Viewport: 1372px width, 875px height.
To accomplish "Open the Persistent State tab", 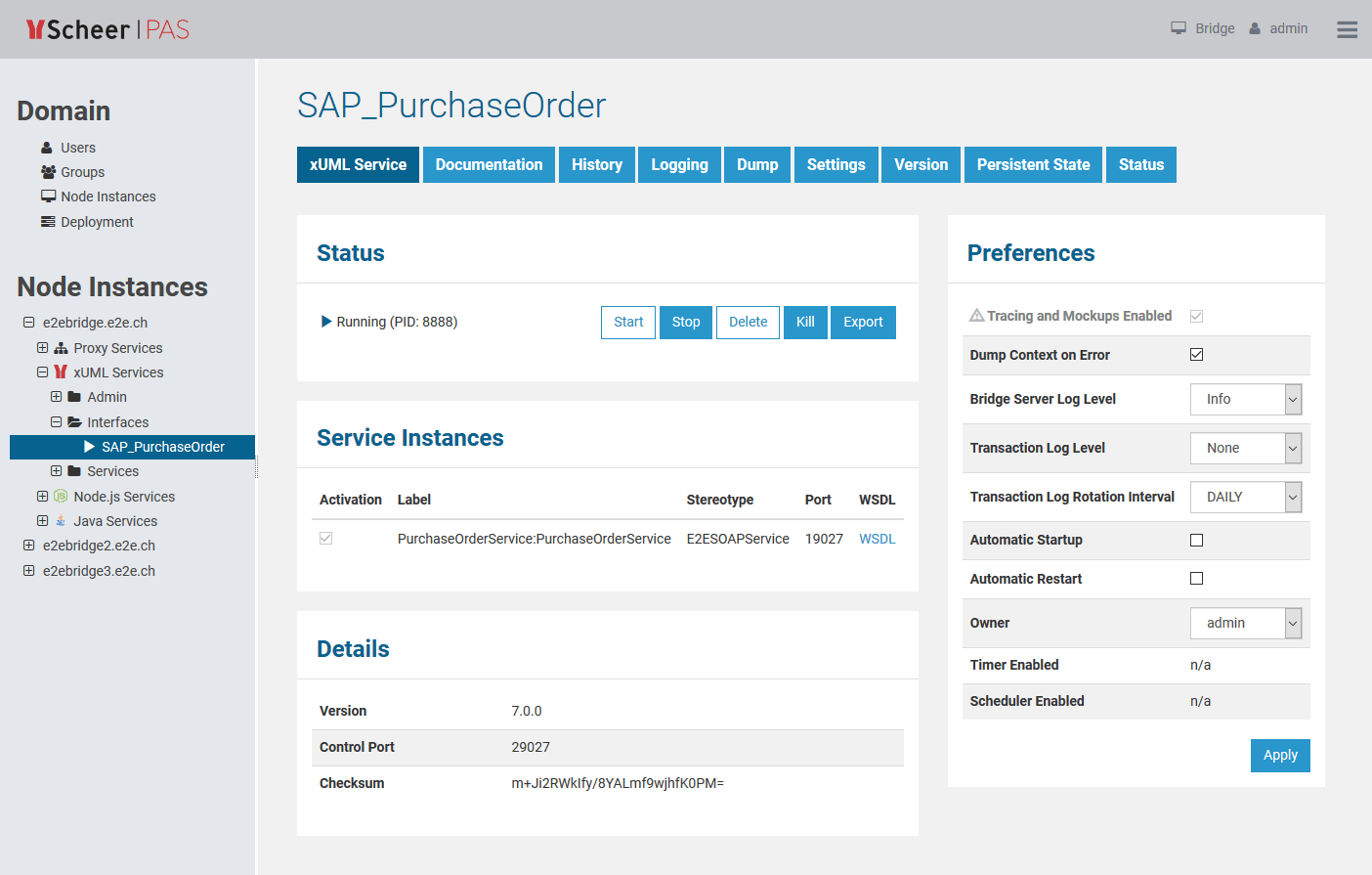I will (x=1033, y=164).
